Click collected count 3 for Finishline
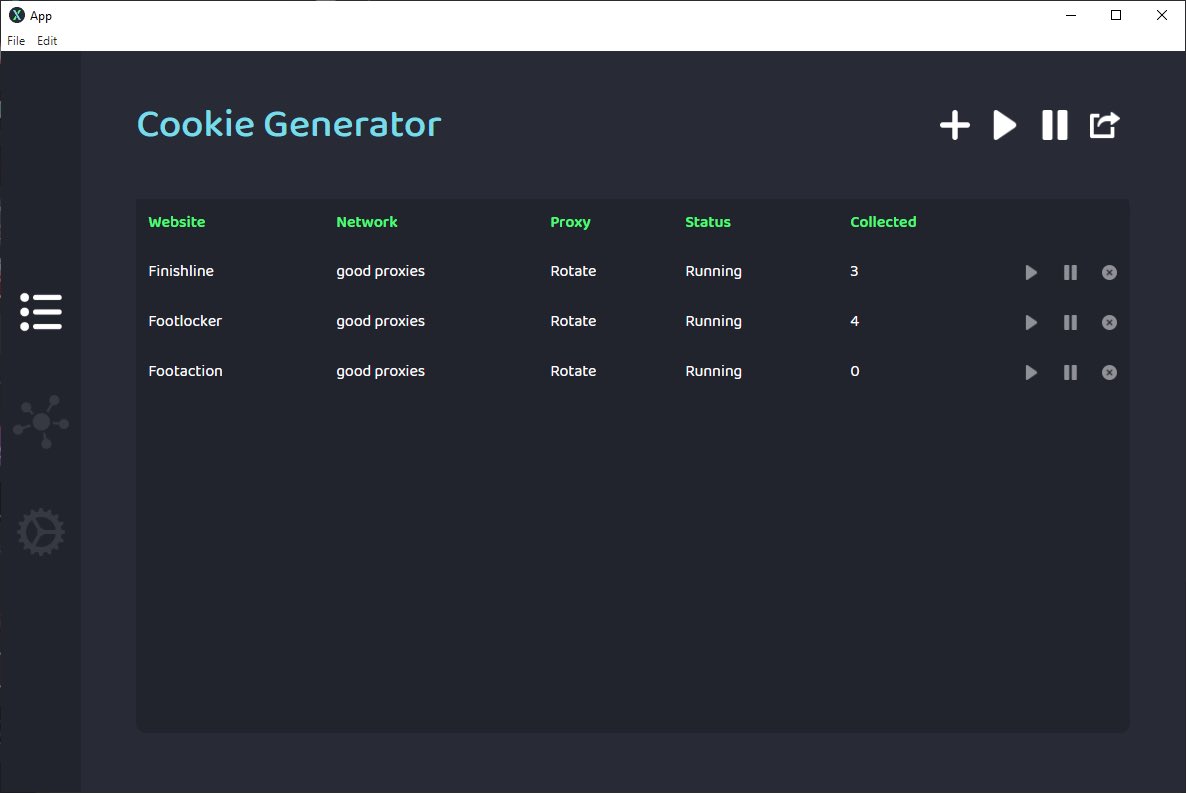This screenshot has width=1186, height=793. click(854, 271)
